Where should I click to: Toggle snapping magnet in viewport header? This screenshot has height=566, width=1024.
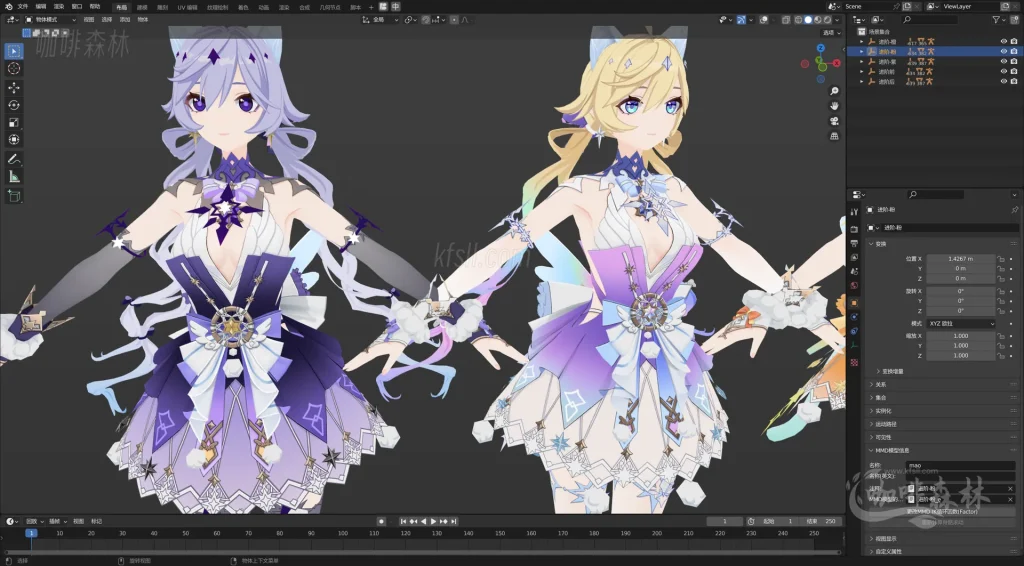[x=426, y=20]
